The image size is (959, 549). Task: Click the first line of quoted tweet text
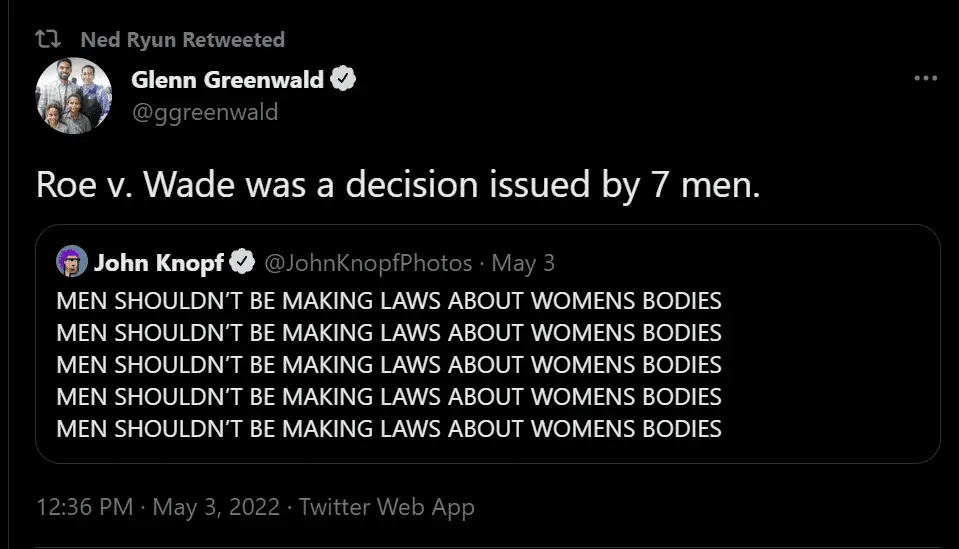click(x=389, y=301)
